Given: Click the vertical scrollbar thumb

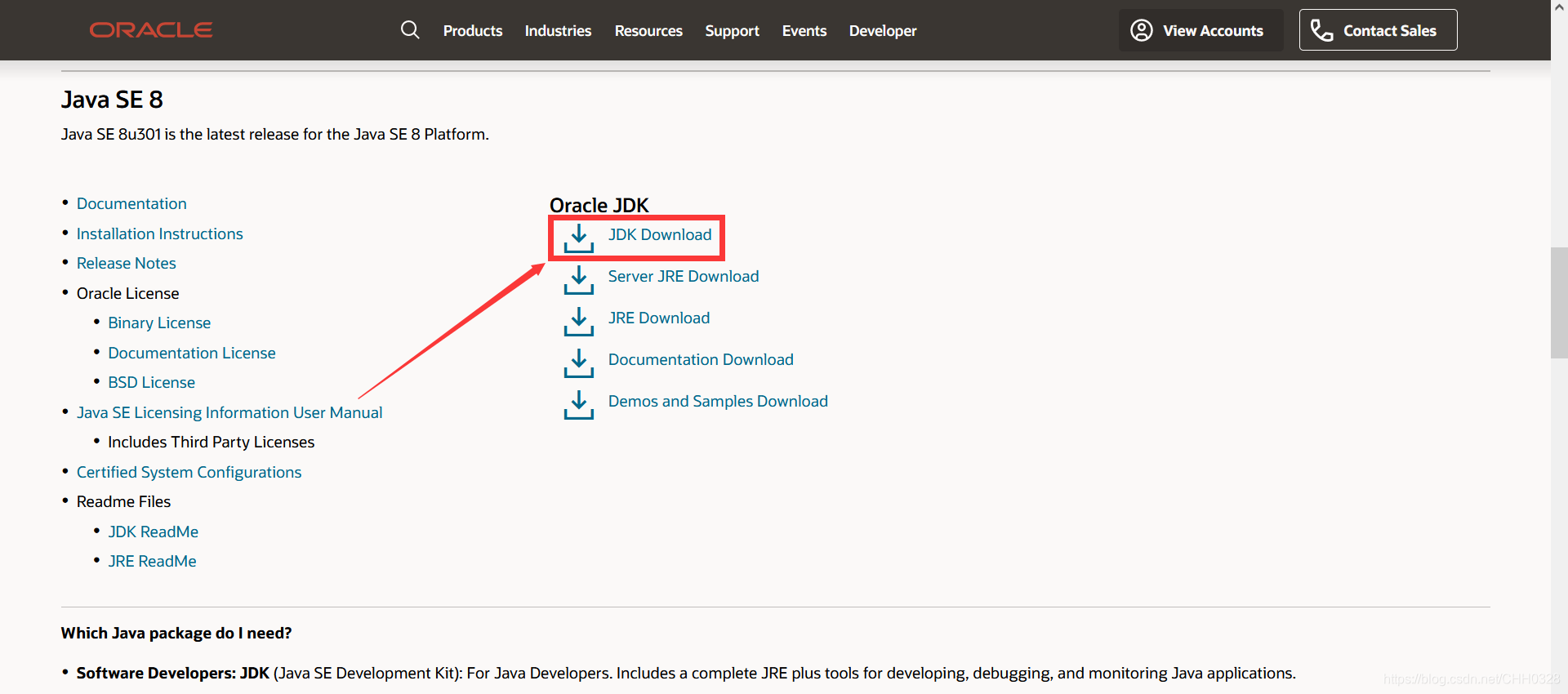Looking at the screenshot, I should pos(1559,303).
